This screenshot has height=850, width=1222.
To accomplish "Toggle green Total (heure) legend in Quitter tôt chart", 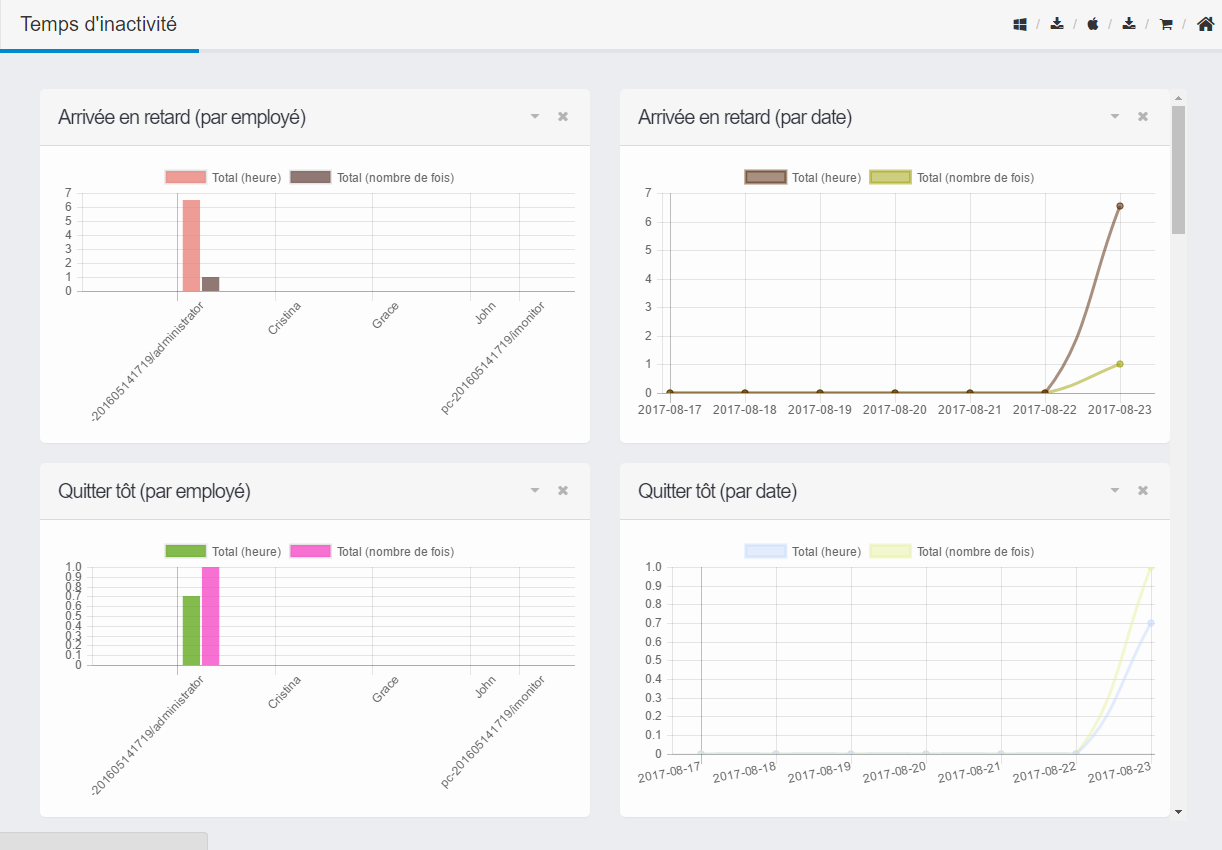I will (223, 551).
